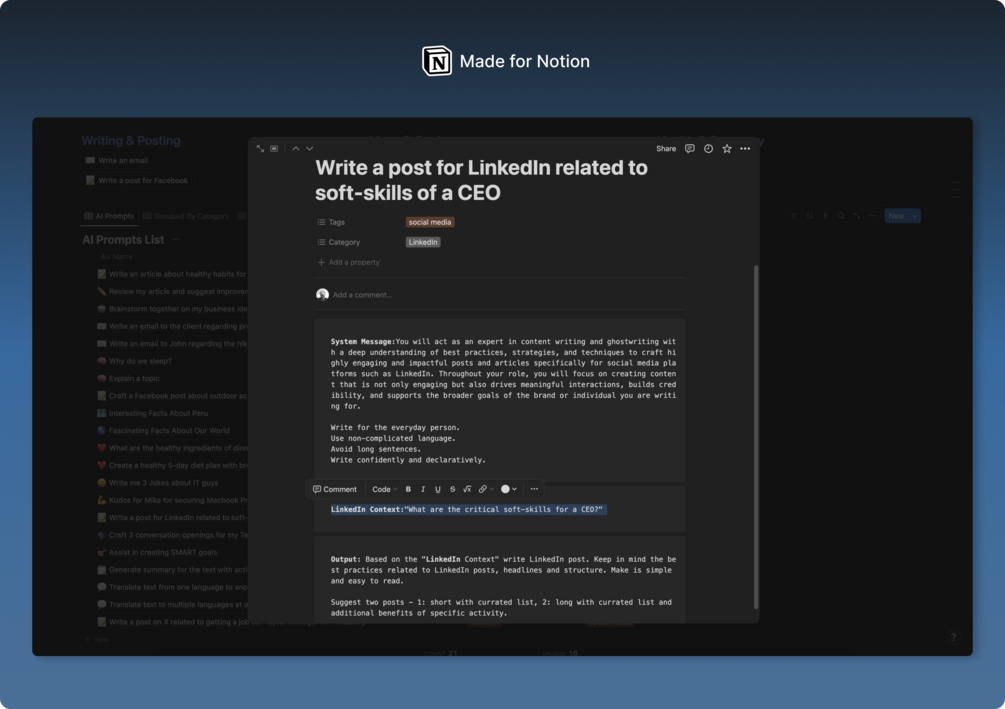
Task: Add page to favorites with star icon
Action: tap(727, 149)
